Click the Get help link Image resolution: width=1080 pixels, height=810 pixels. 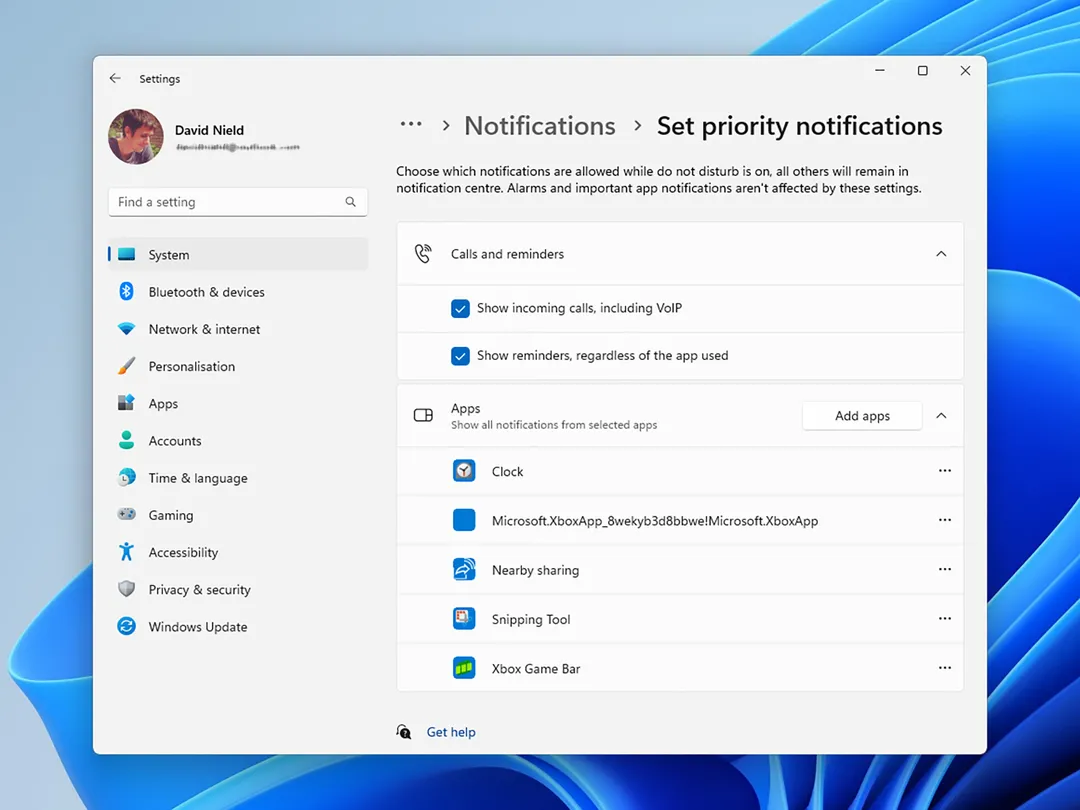tap(451, 732)
